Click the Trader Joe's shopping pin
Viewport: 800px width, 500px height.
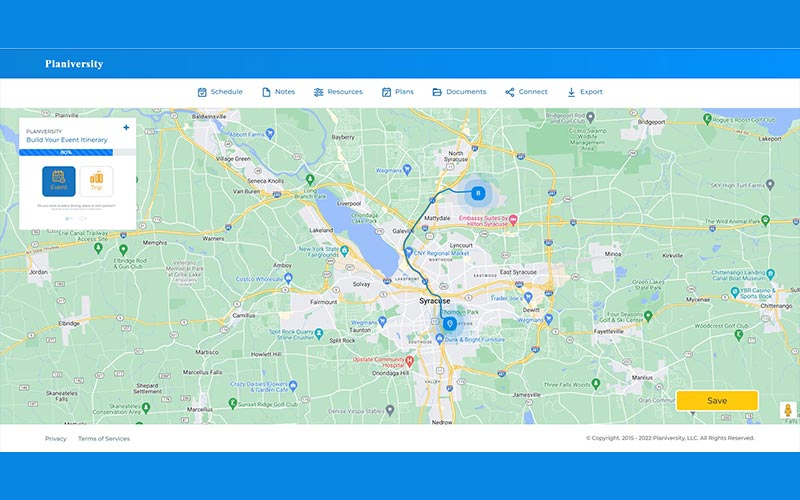528,297
